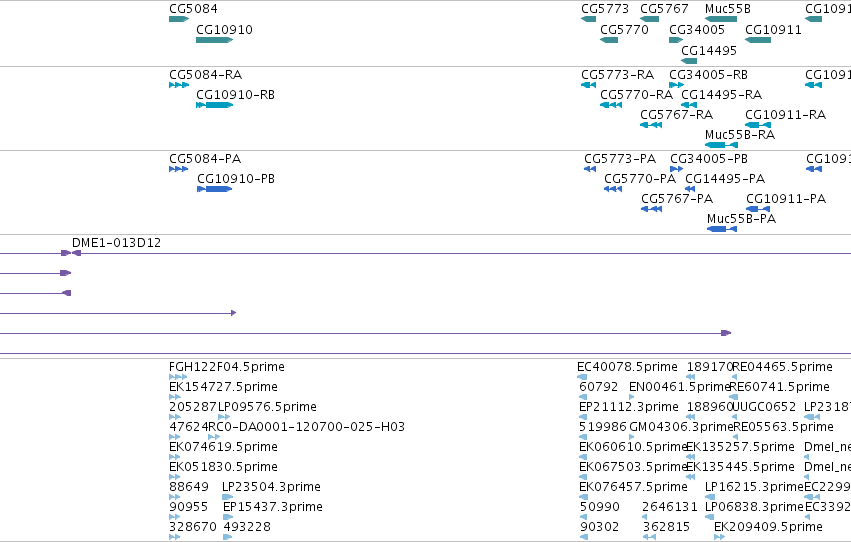Click the CG5770-RA transcript arrows
The image size is (851, 542).
pyautogui.click(x=611, y=105)
